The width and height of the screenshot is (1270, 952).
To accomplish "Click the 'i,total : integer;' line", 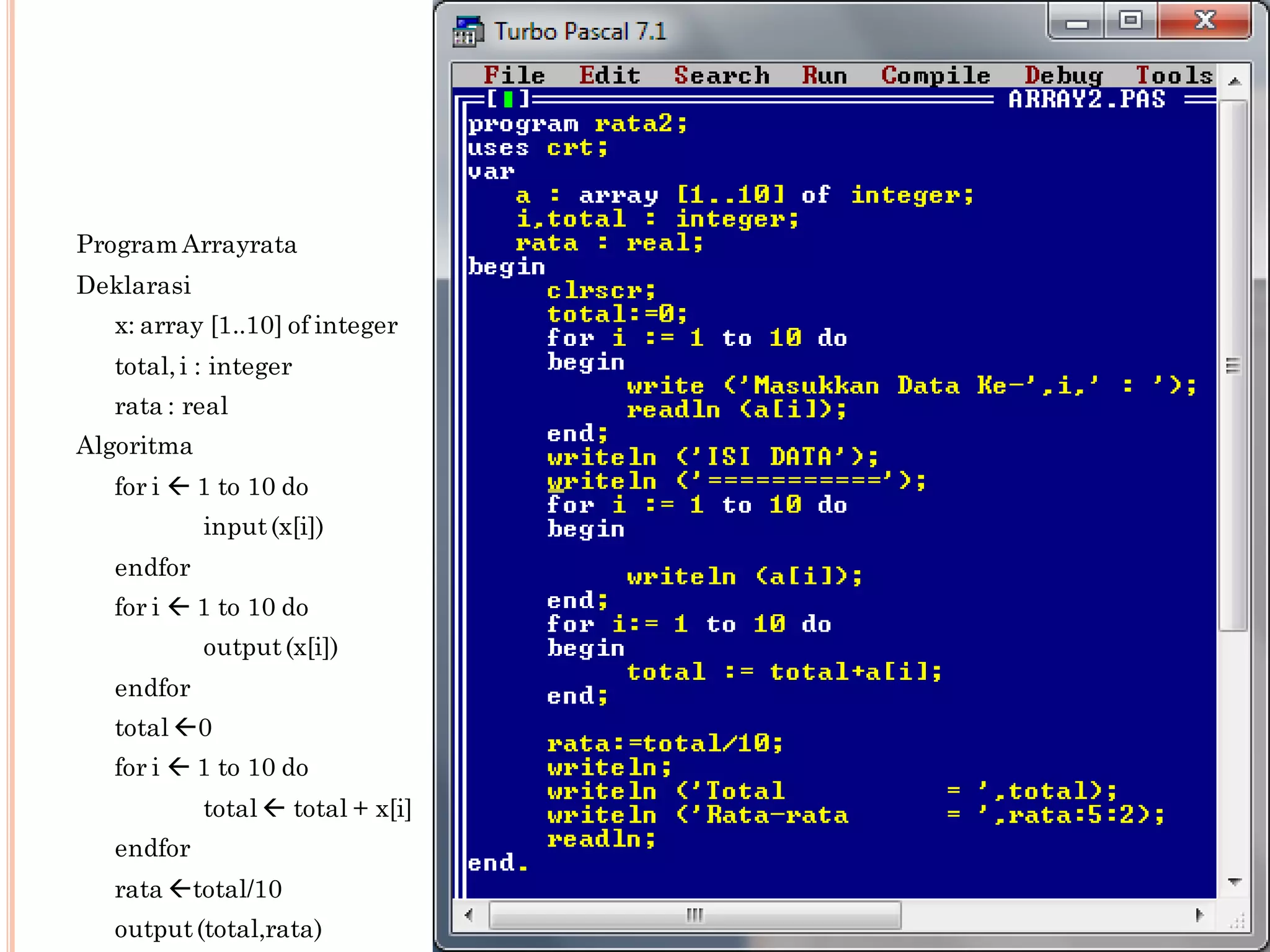I will point(657,219).
